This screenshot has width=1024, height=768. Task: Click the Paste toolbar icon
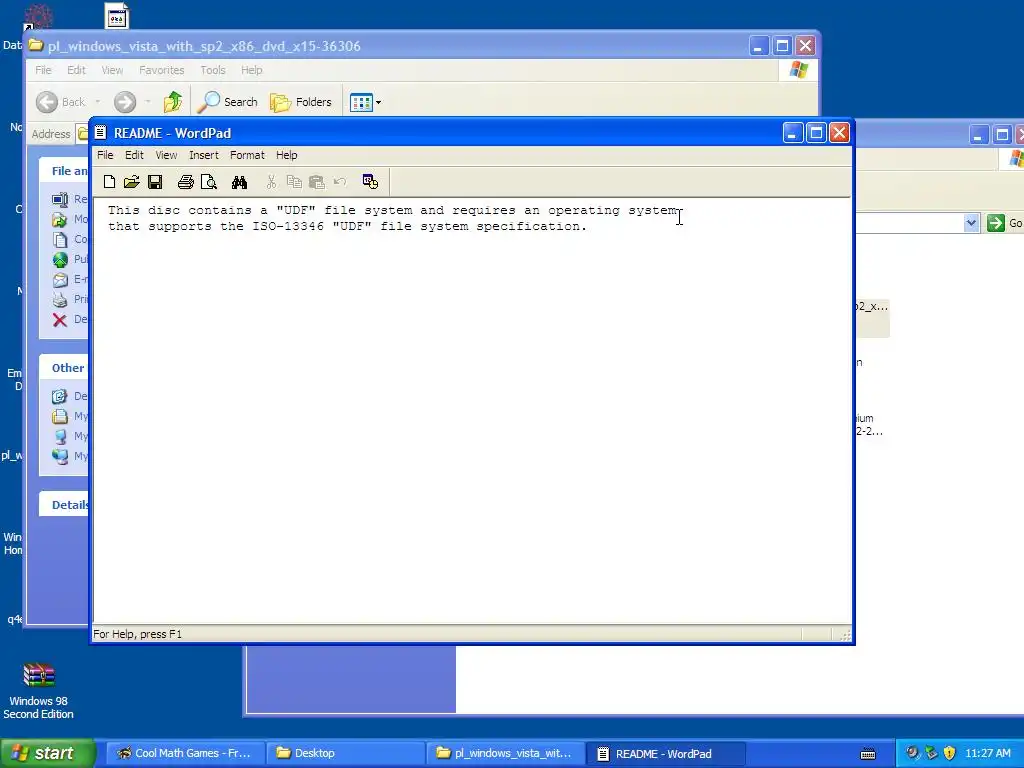(x=317, y=182)
